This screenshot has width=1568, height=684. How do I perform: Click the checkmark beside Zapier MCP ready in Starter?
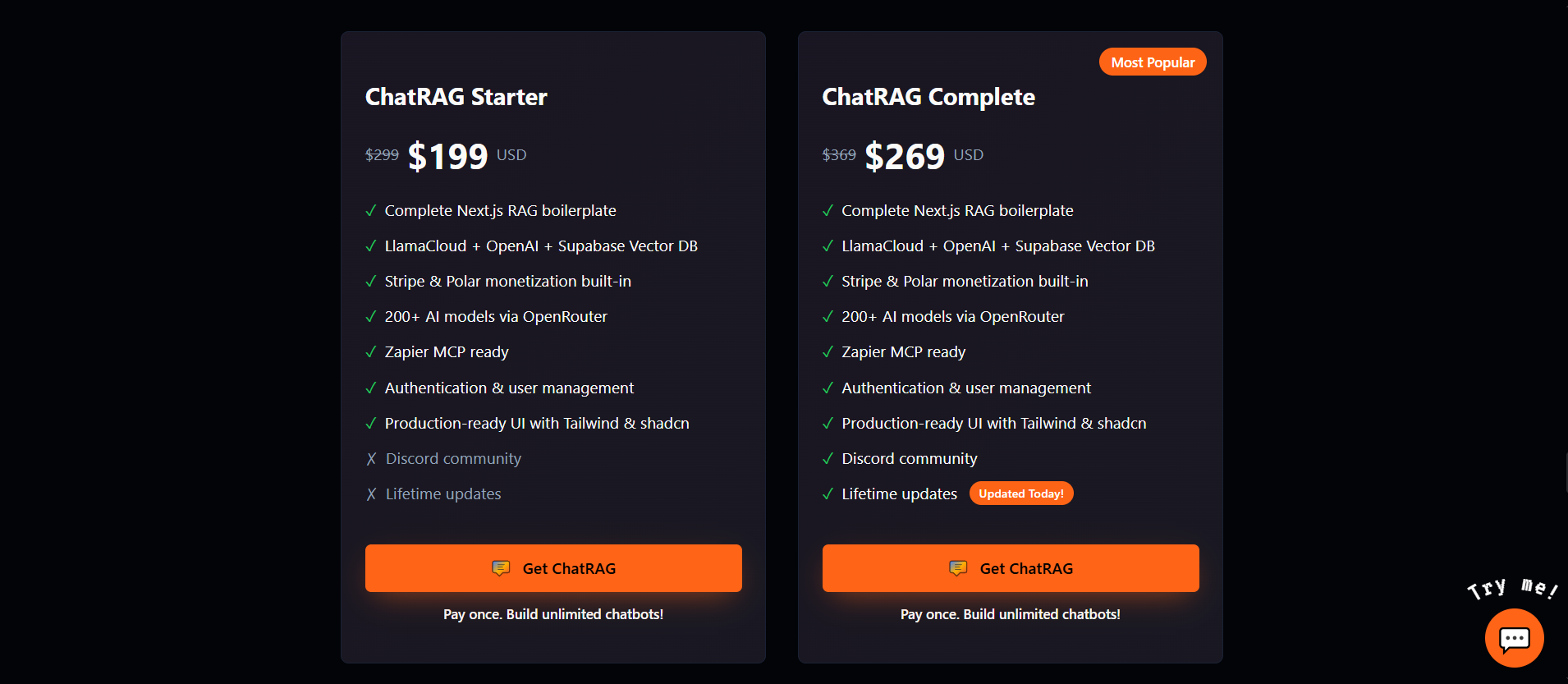371,351
